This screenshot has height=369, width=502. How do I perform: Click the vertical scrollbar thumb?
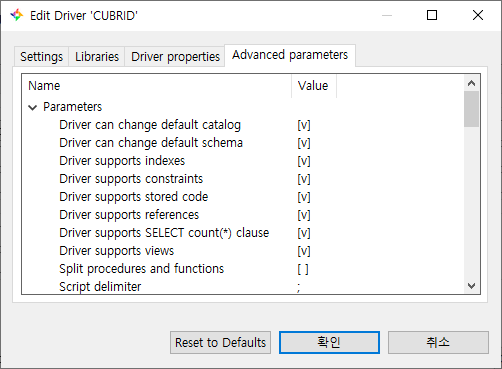[x=471, y=109]
